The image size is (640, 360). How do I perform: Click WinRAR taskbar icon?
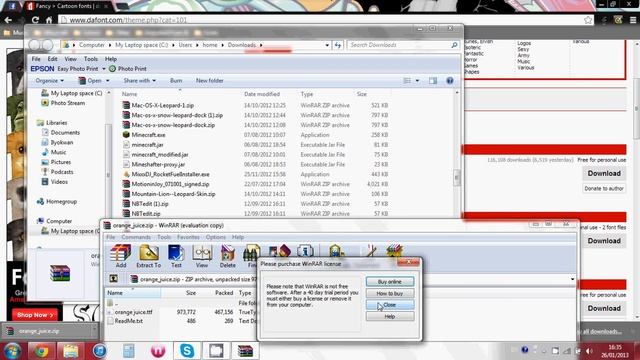tap(245, 351)
